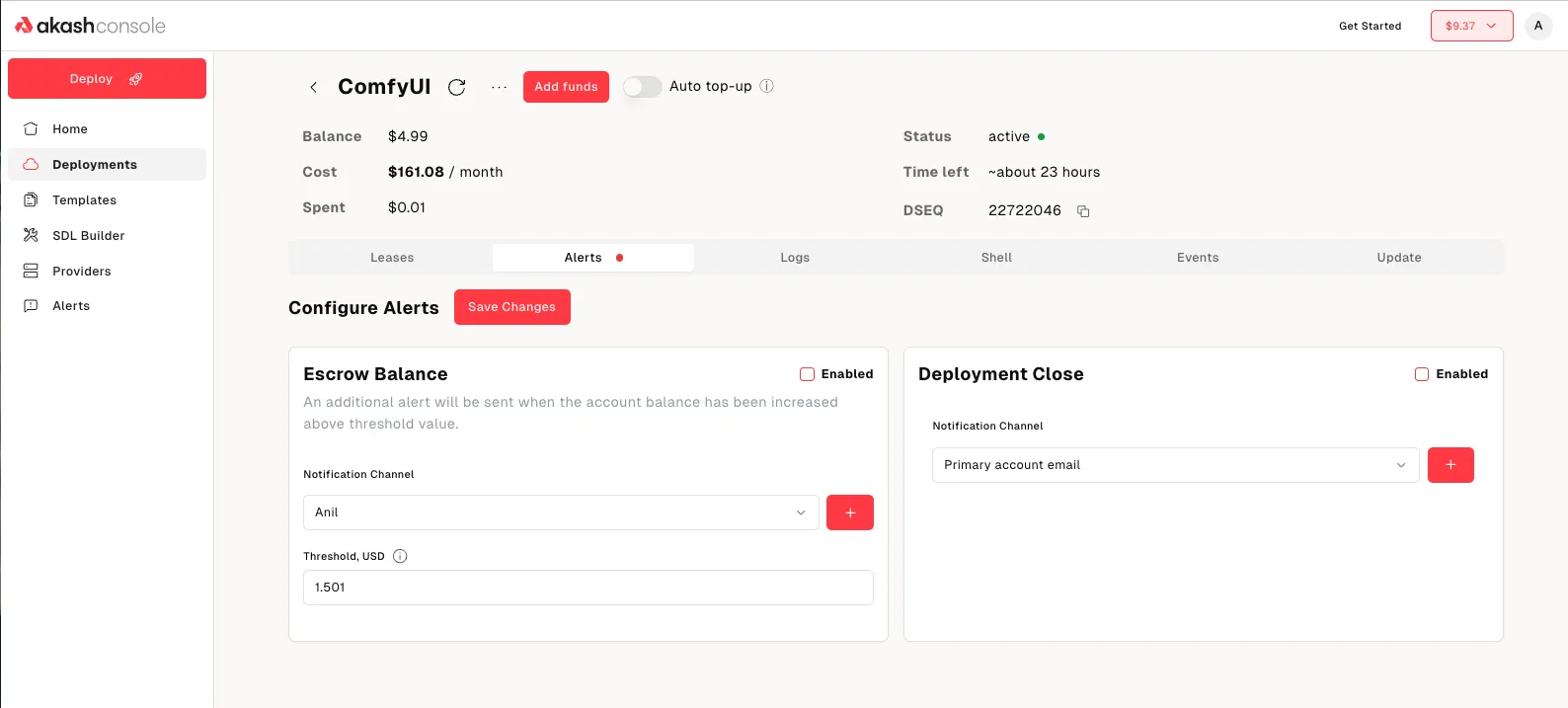Viewport: 1568px width, 708px height.
Task: Add notification channel for Escrow Balance
Action: (849, 512)
